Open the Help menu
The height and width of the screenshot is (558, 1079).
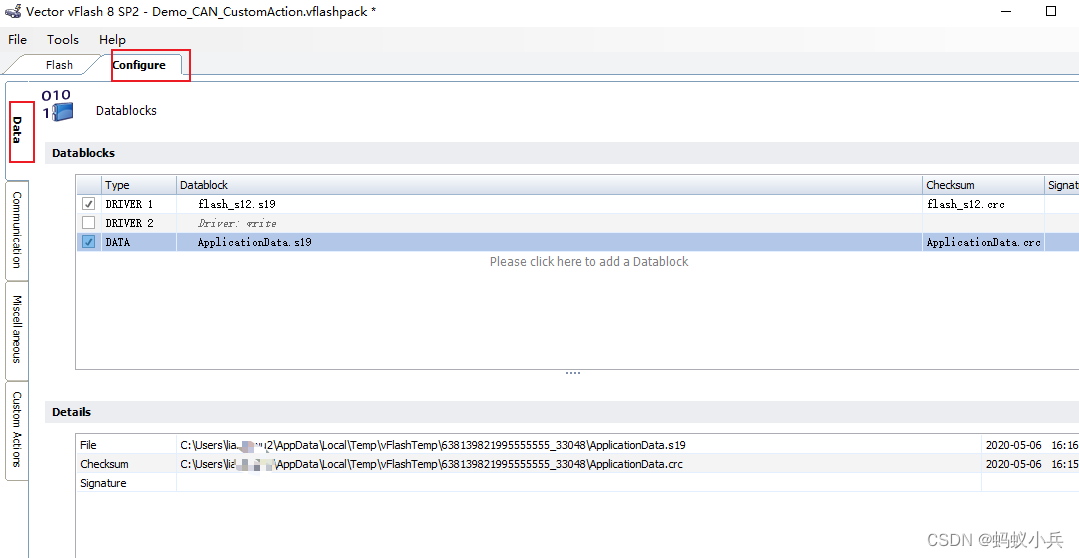coord(112,39)
